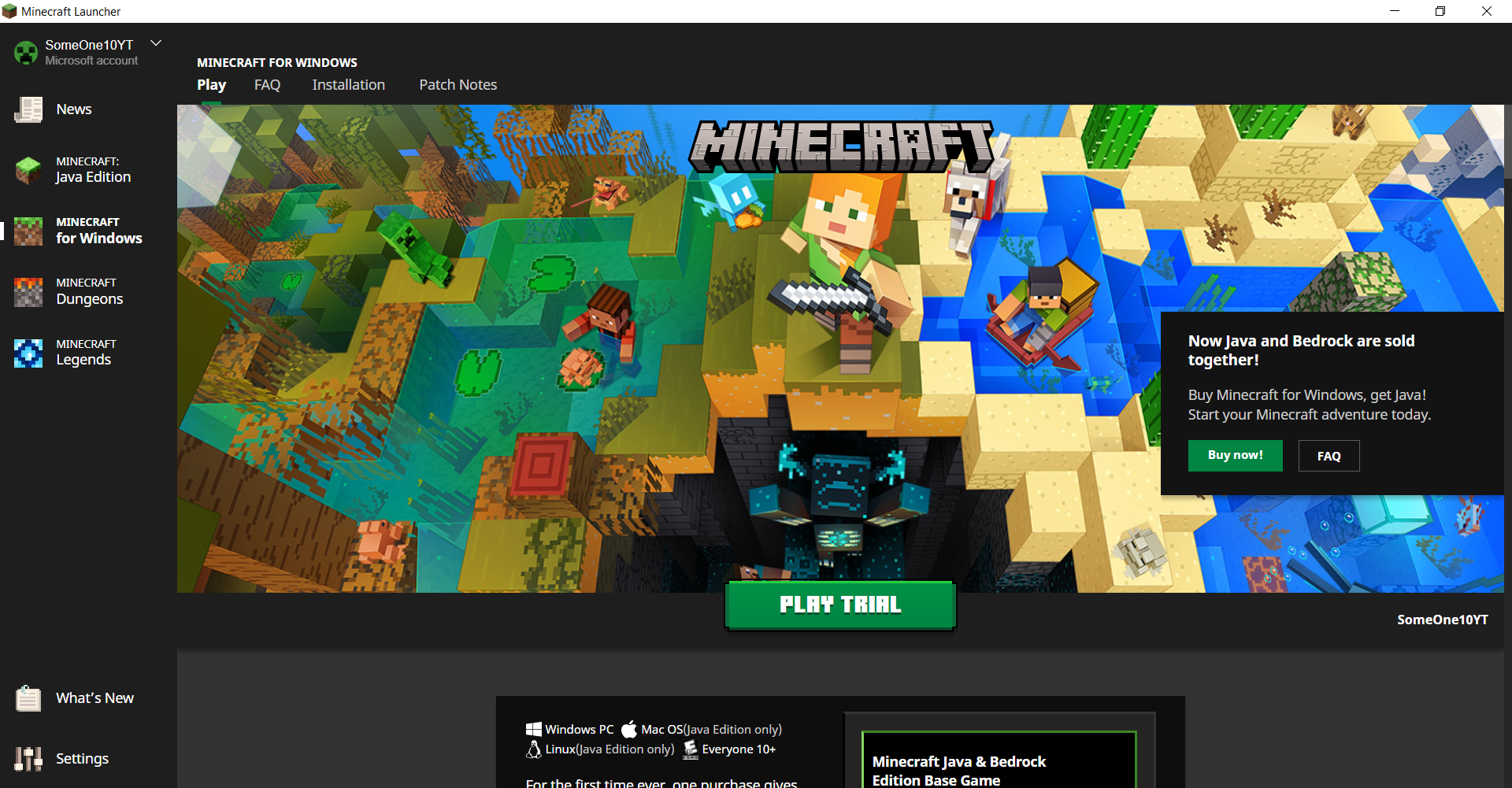Open What's New label in sidebar
This screenshot has width=1512, height=788.
(95, 698)
